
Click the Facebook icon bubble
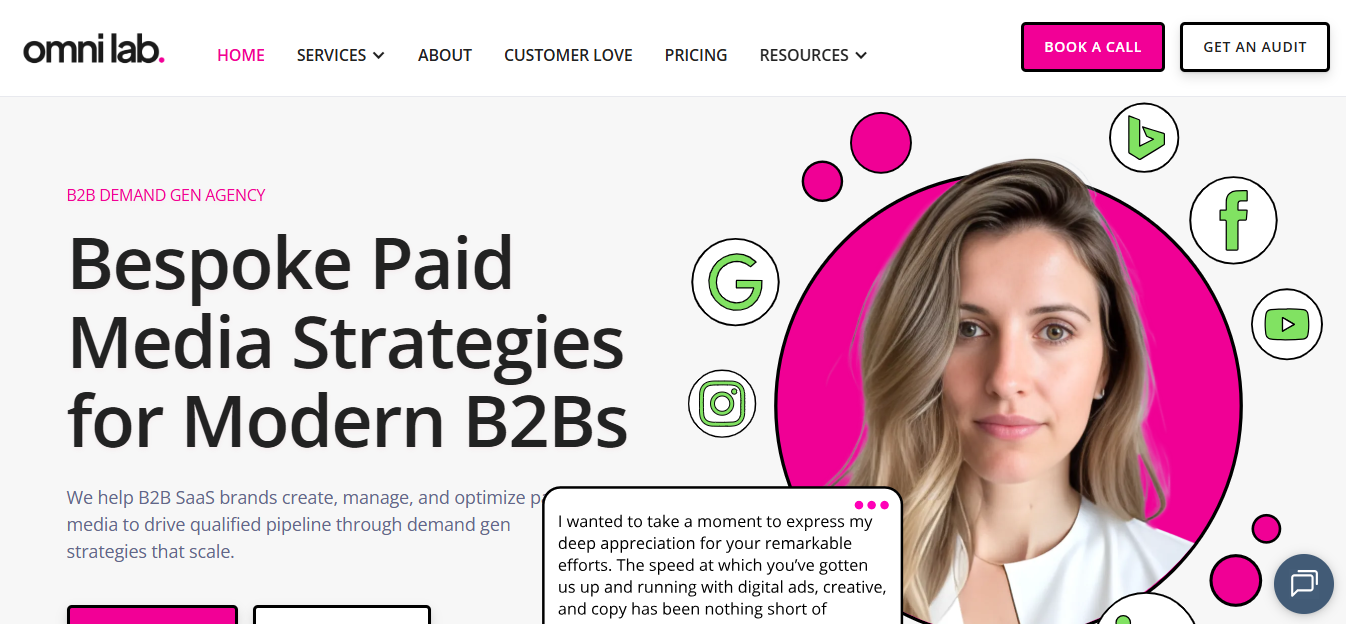click(x=1233, y=220)
